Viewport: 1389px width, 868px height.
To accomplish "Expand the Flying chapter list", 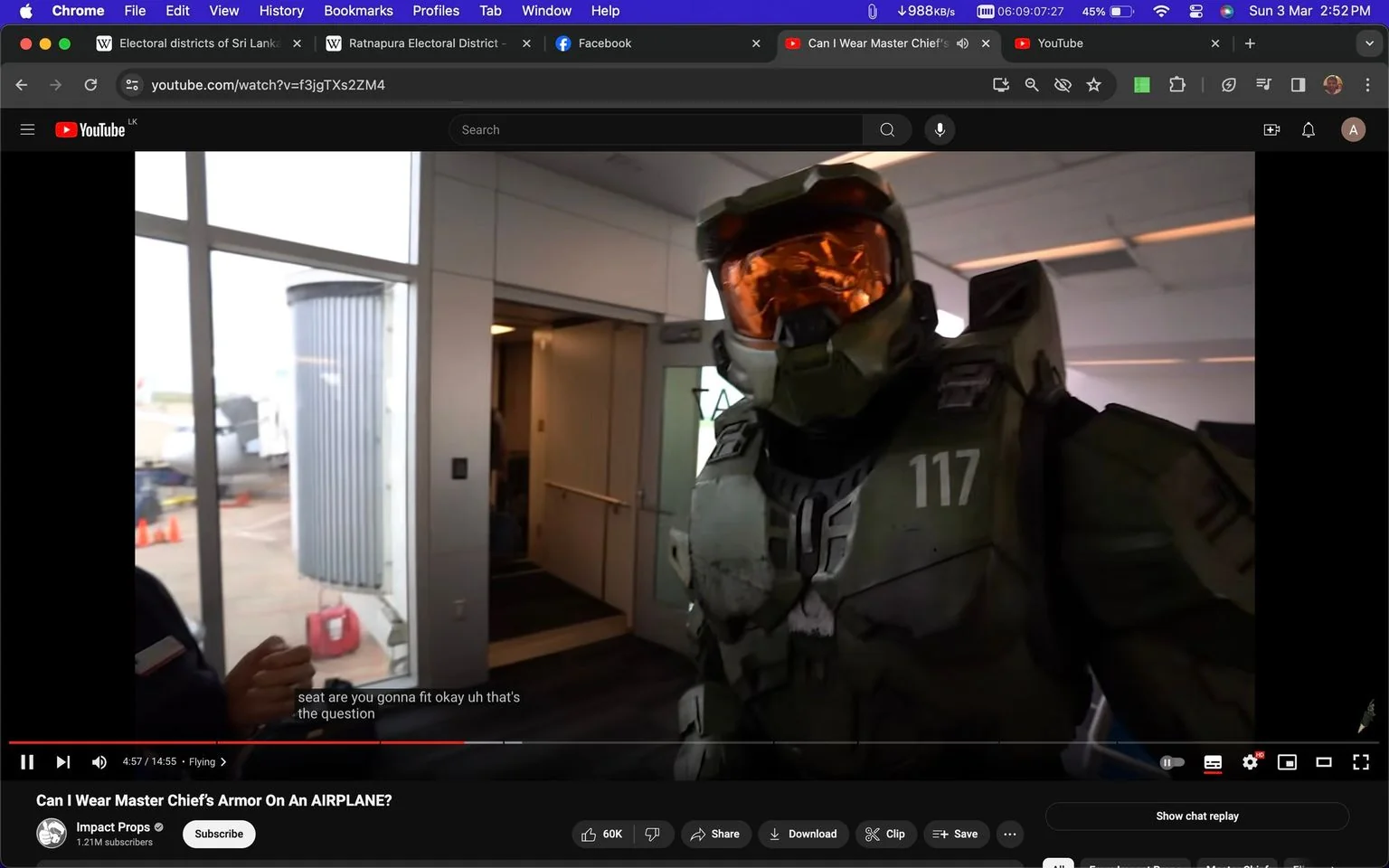I will (x=207, y=762).
